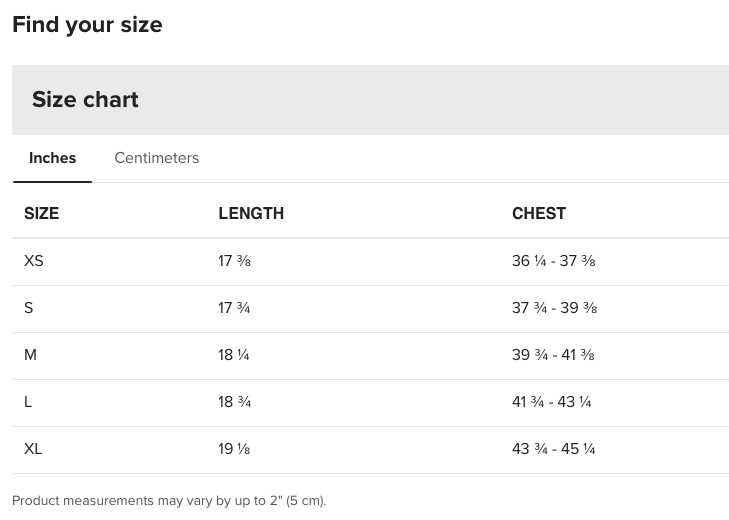Click the M length value 18 ¼
Viewport: 729px width, 520px height.
click(234, 355)
